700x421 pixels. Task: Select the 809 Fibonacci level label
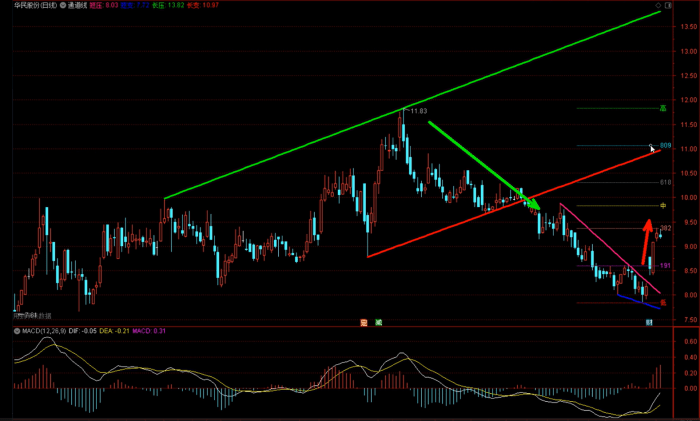[x=665, y=146]
